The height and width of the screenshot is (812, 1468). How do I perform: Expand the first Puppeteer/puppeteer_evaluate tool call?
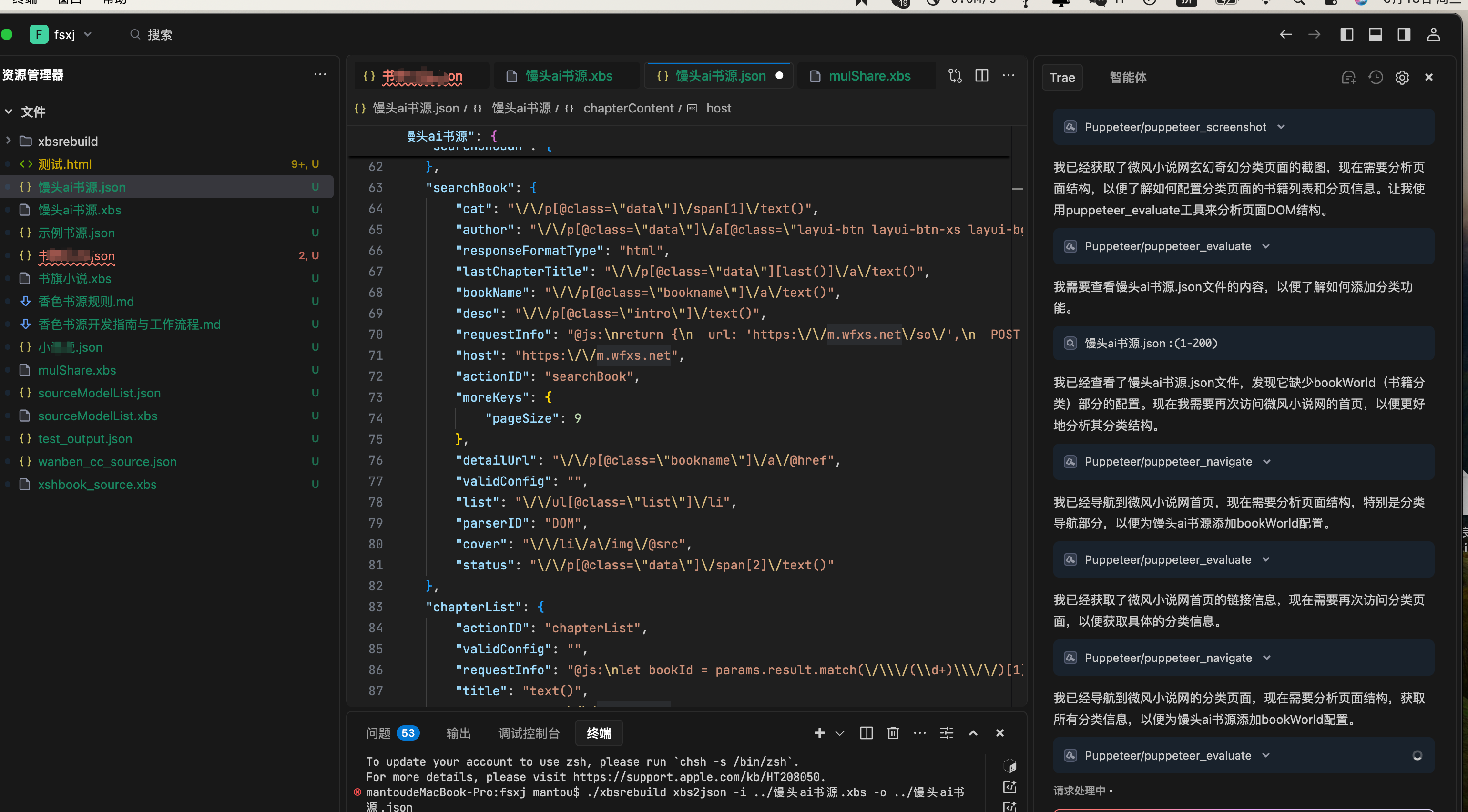pos(1243,246)
